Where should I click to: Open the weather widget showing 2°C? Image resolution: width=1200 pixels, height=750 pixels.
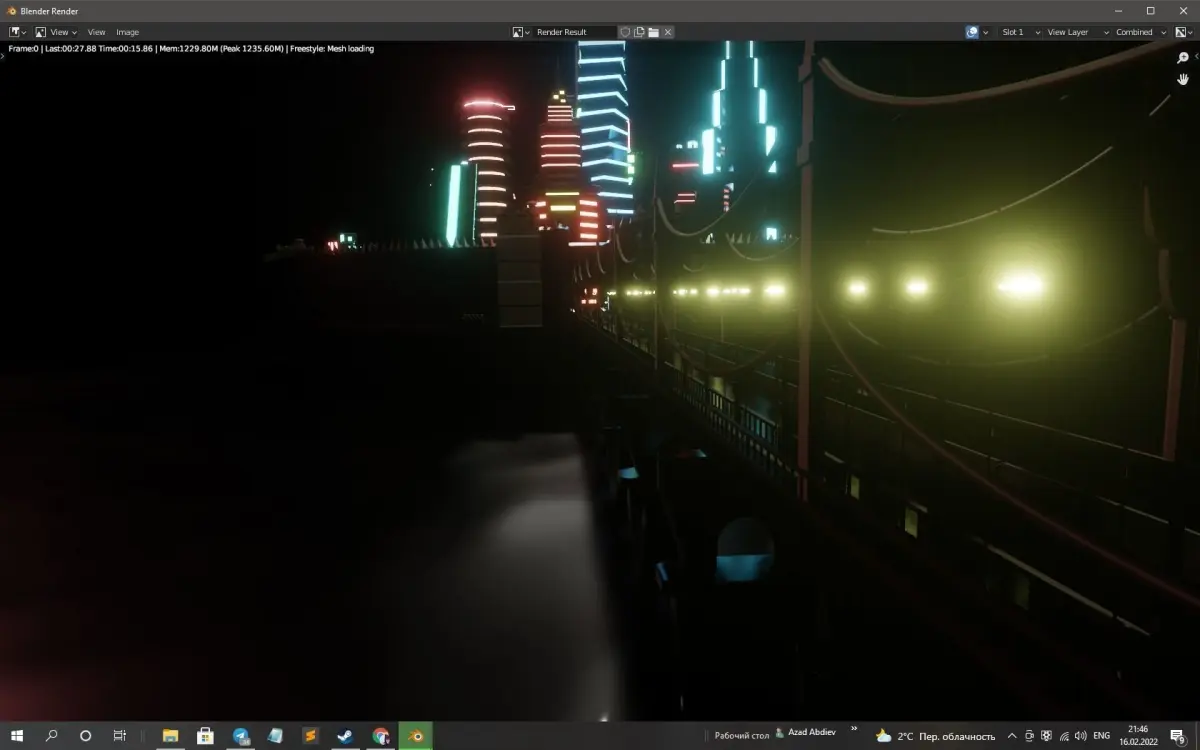[x=936, y=736]
